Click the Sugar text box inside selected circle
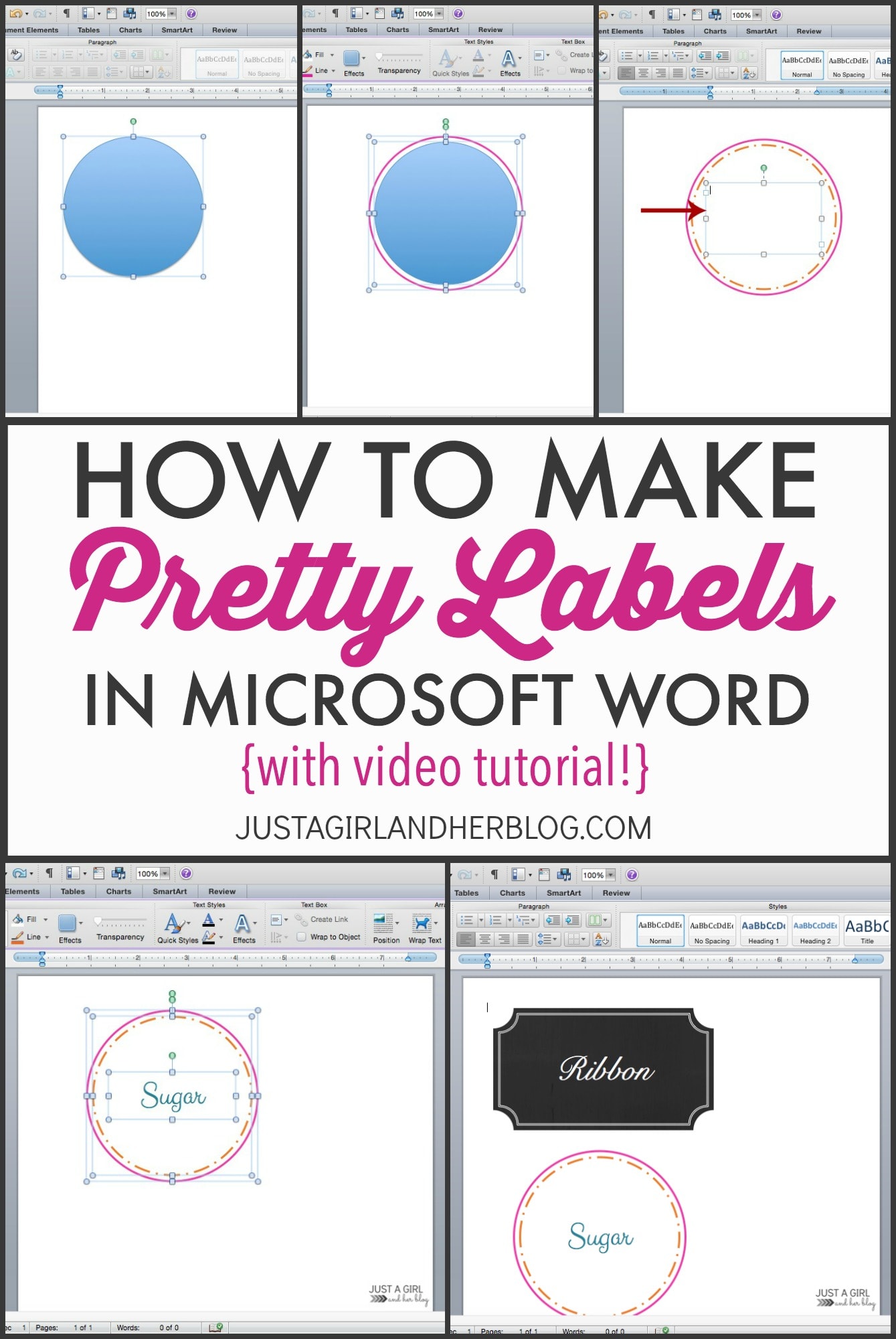896x1339 pixels. 173,1096
